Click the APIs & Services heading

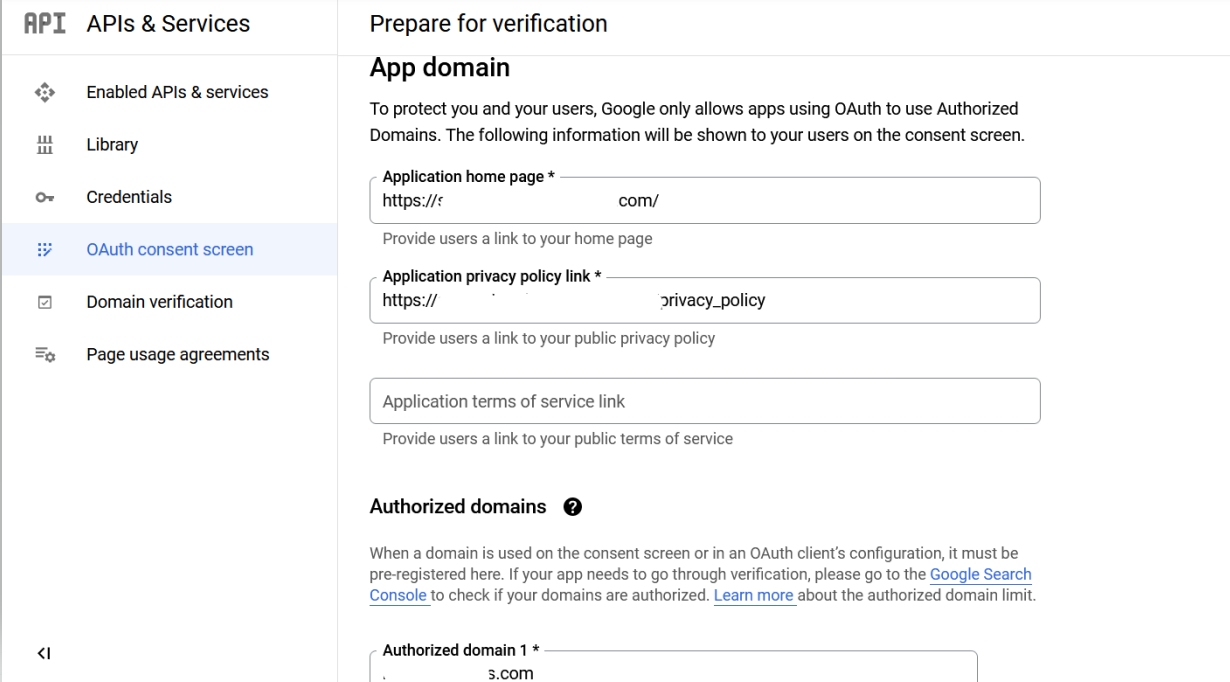[168, 24]
